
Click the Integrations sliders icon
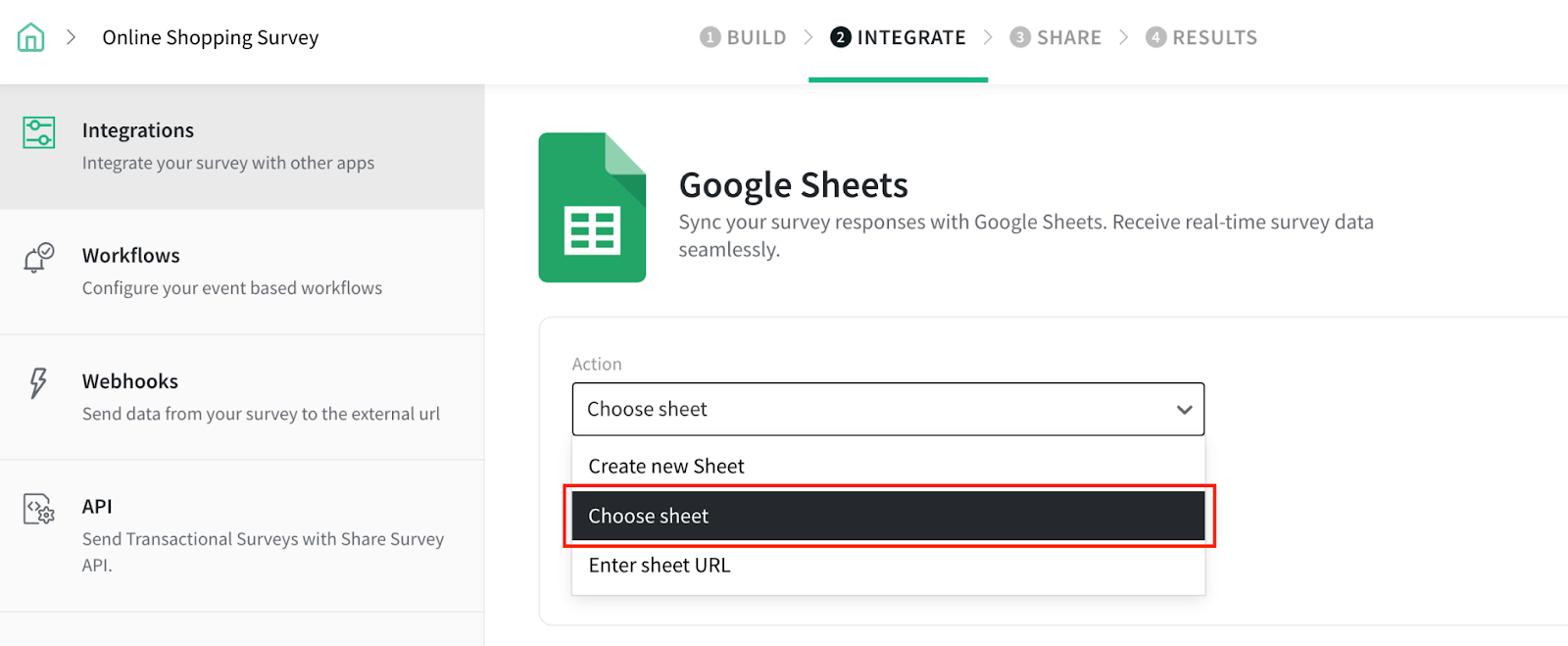click(x=39, y=132)
